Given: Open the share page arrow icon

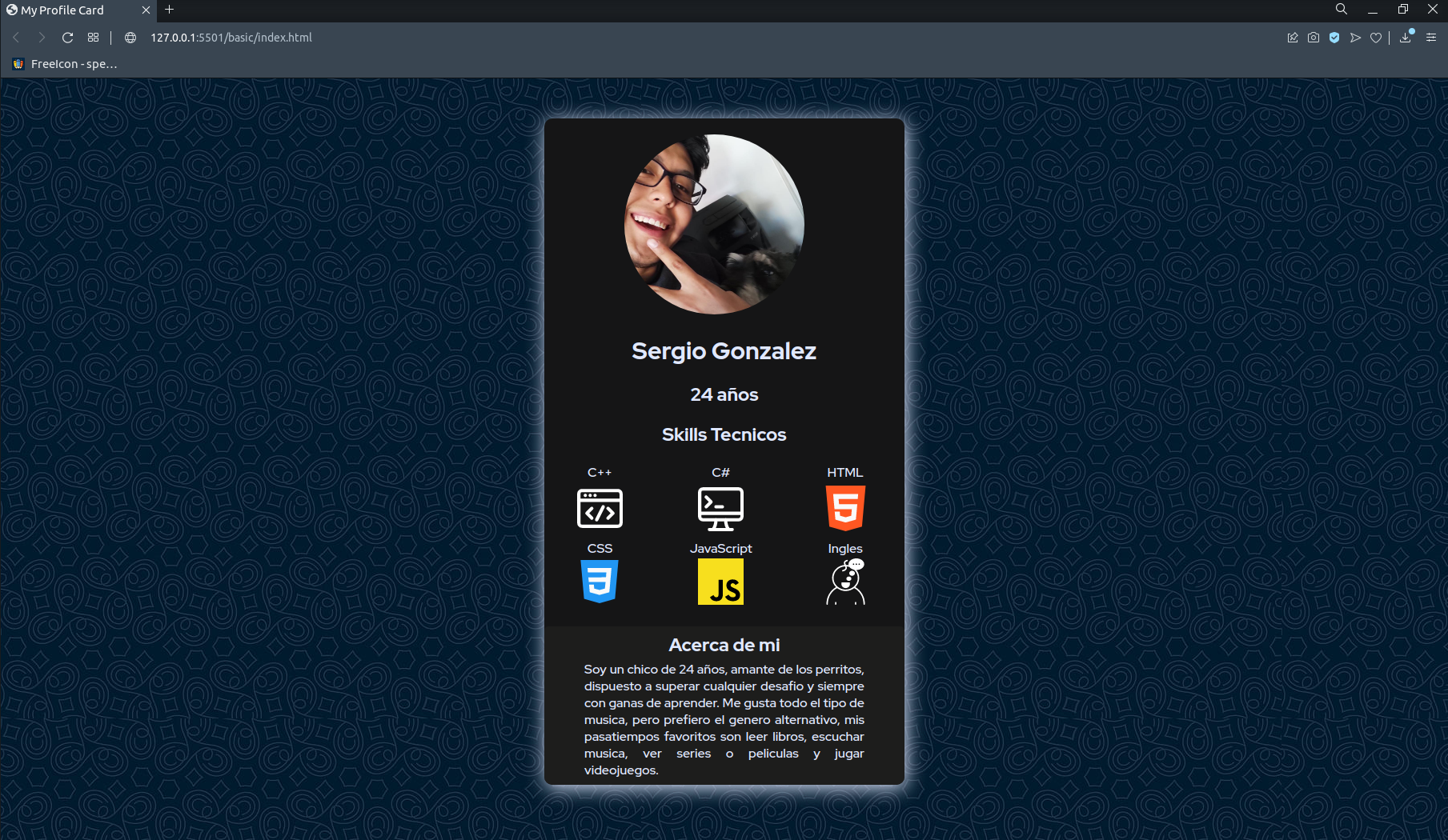Looking at the screenshot, I should (1355, 37).
